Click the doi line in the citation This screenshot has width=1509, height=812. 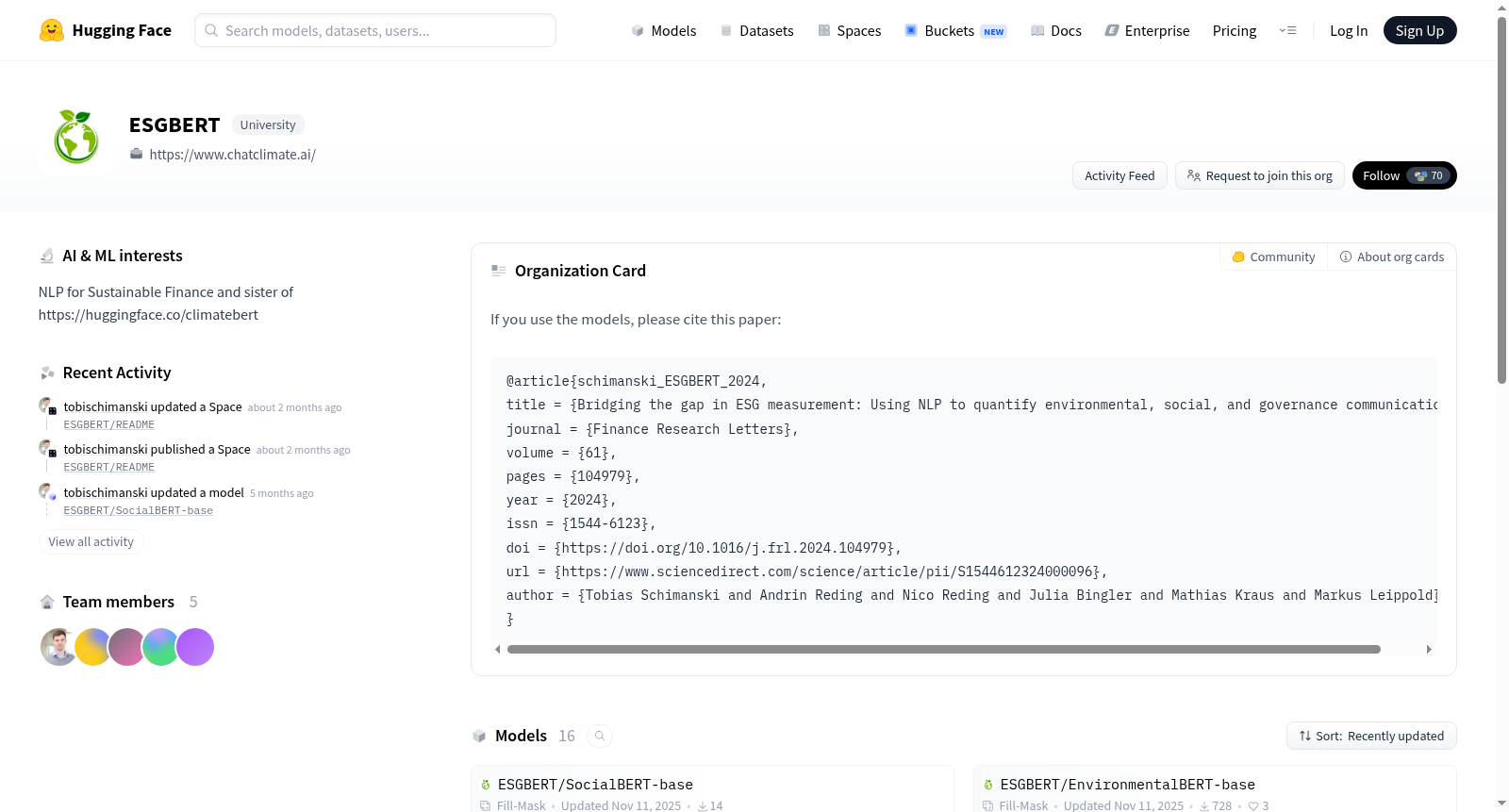click(704, 548)
